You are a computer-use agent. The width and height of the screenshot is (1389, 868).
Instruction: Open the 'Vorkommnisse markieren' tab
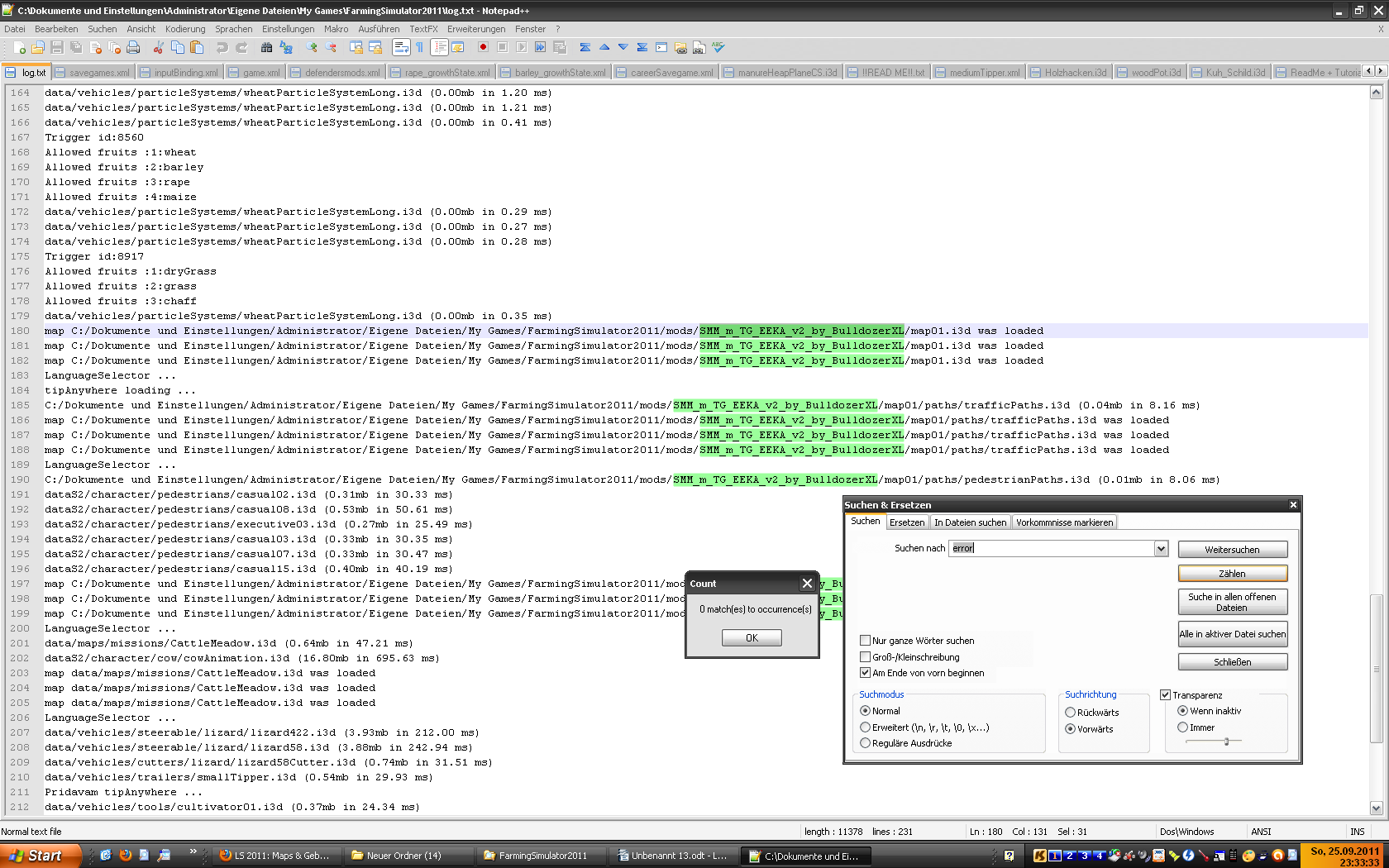click(x=1064, y=522)
